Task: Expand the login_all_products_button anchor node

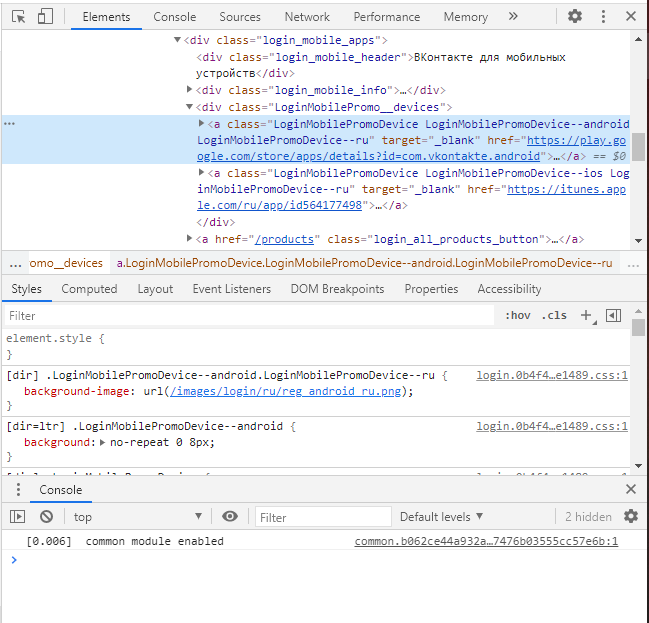Action: (x=189, y=238)
